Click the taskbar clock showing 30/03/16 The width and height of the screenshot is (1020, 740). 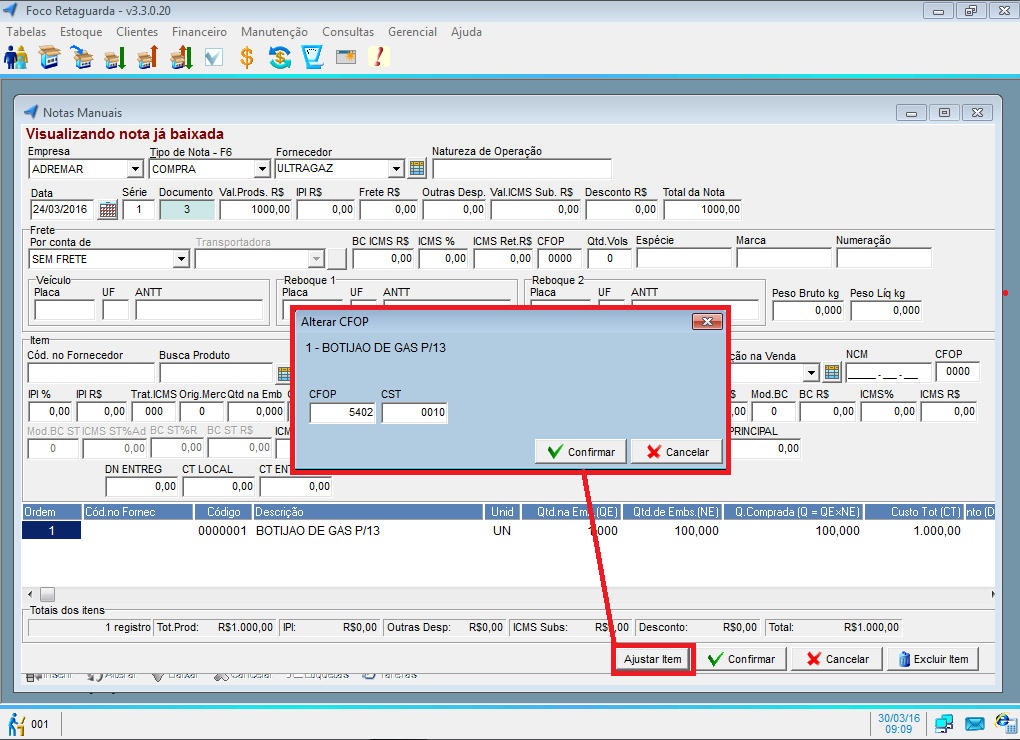coord(898,723)
